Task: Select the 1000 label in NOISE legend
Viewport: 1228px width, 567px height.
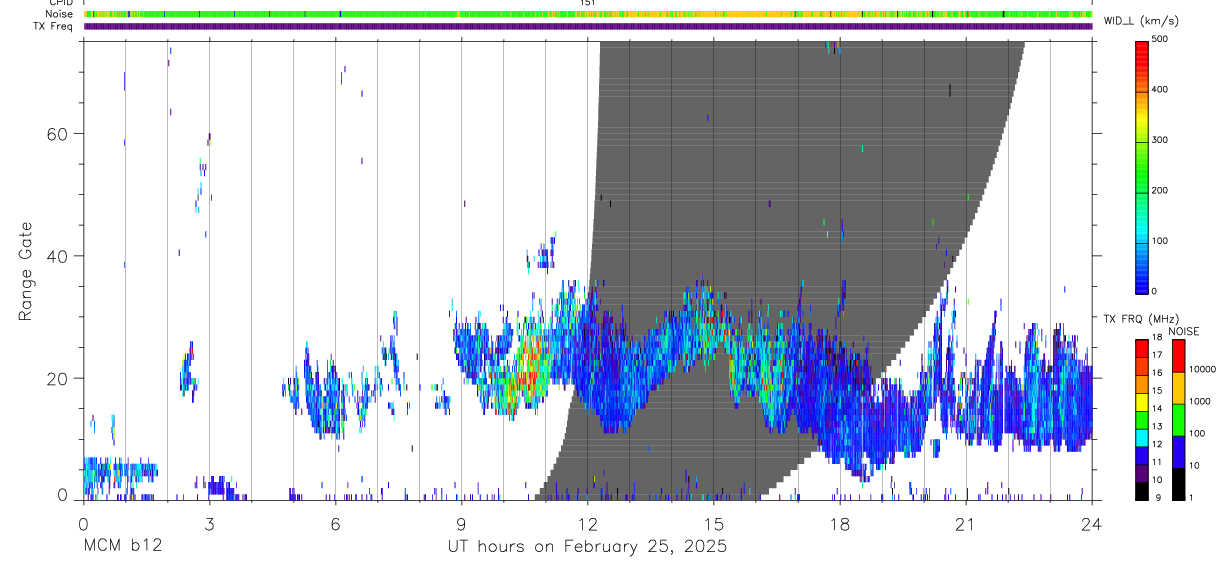Action: [x=1198, y=401]
